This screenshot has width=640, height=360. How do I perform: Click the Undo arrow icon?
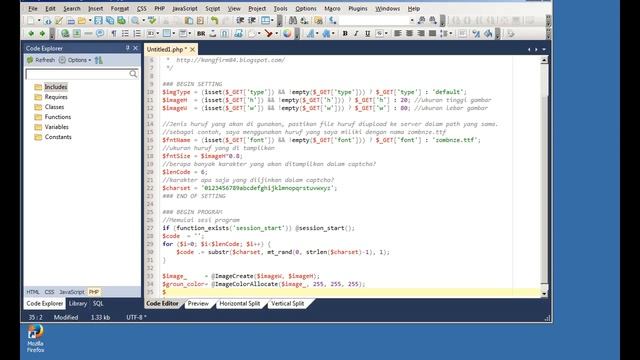click(214, 20)
